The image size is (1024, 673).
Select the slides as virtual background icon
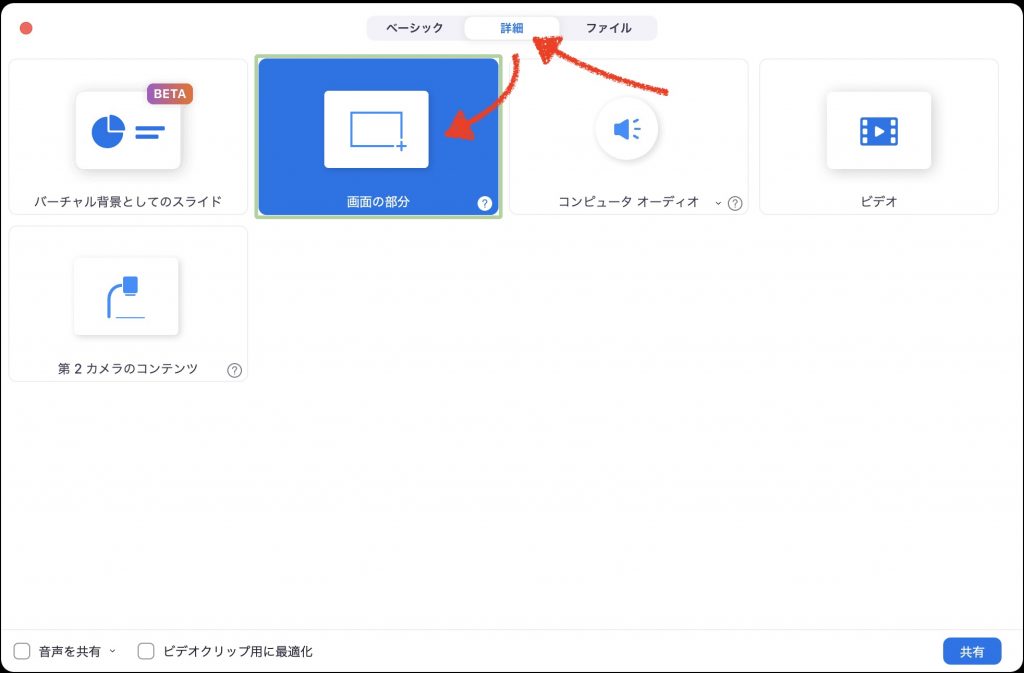click(128, 130)
